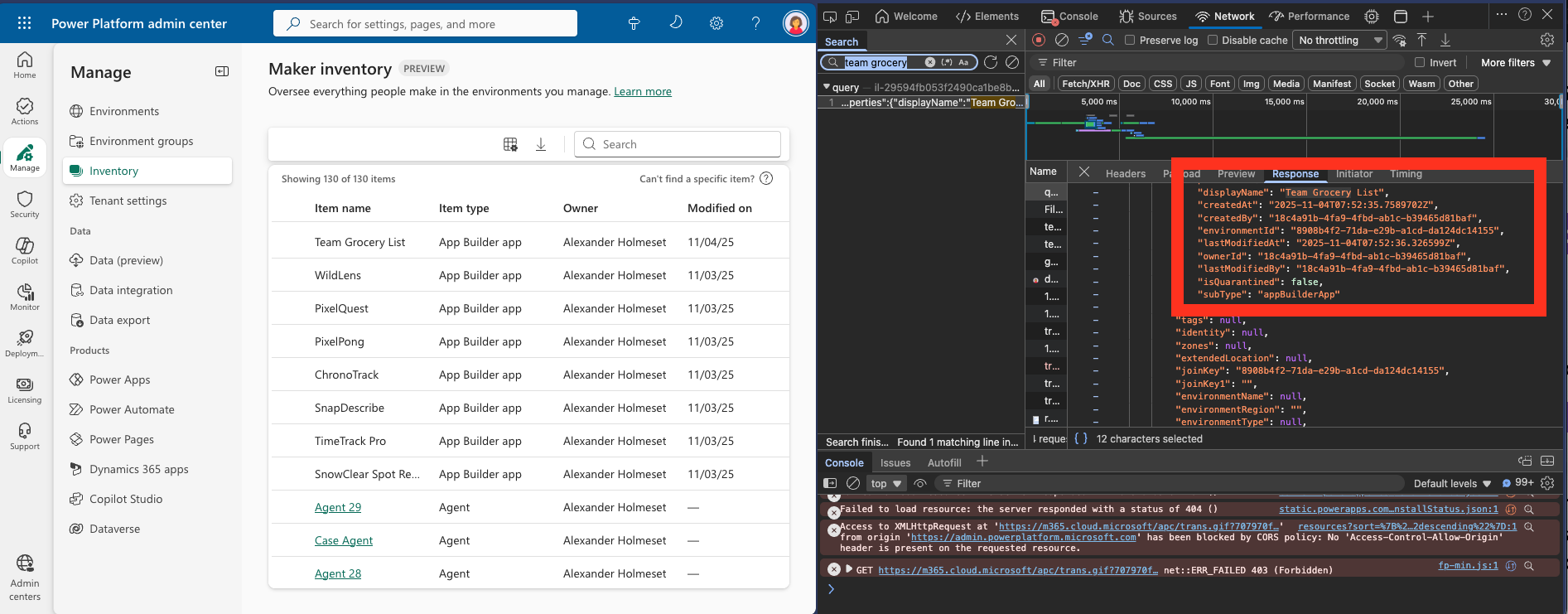The image size is (1568, 614).
Task: Click the clear network log icon
Action: tap(1062, 40)
